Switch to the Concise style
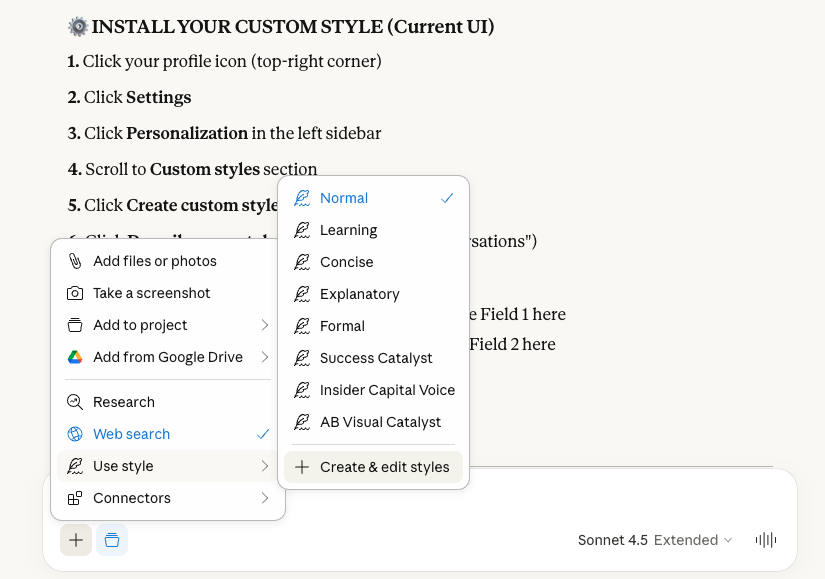825x579 pixels. (346, 262)
